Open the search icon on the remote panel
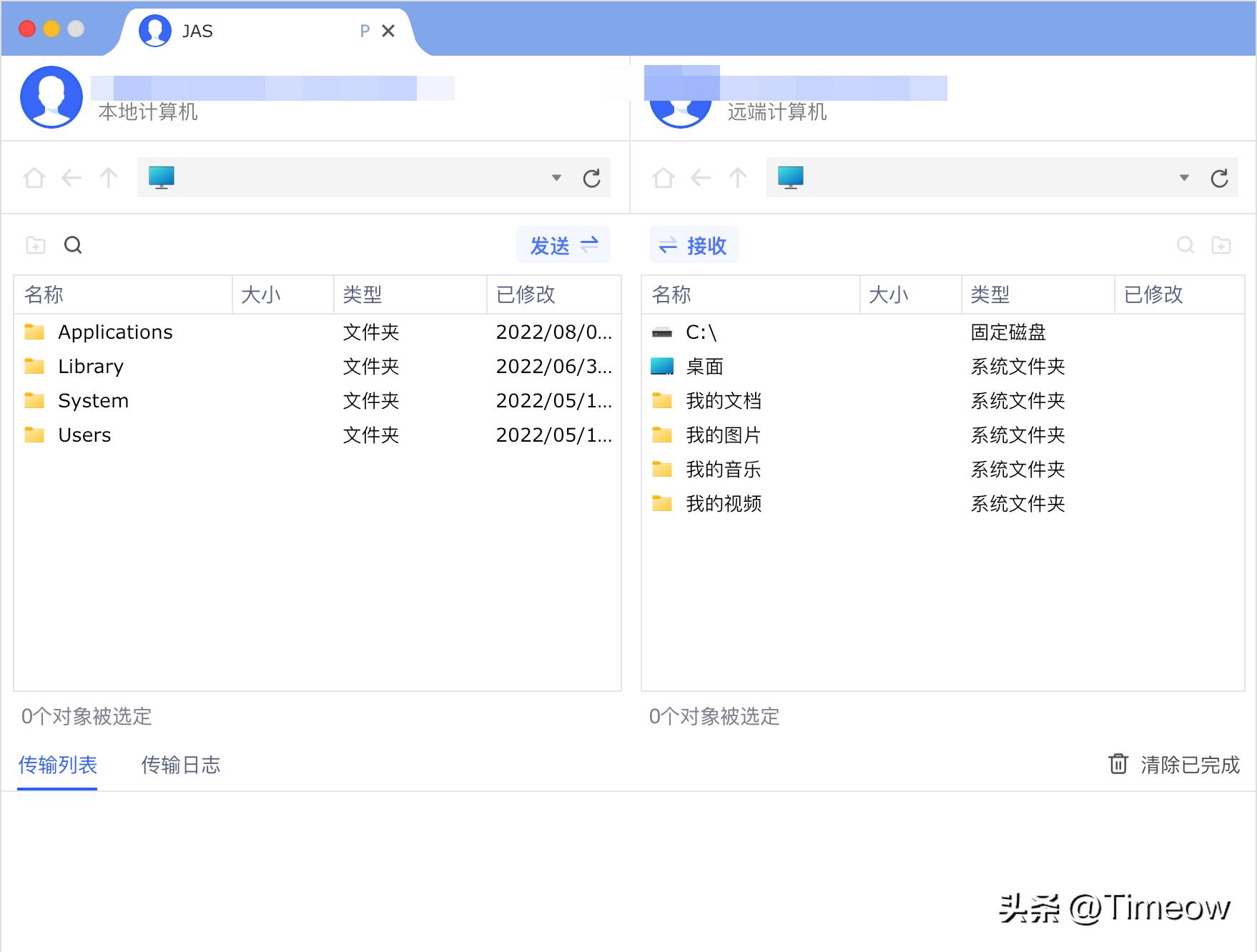Screen dimensions: 1257x952 [x=1185, y=245]
